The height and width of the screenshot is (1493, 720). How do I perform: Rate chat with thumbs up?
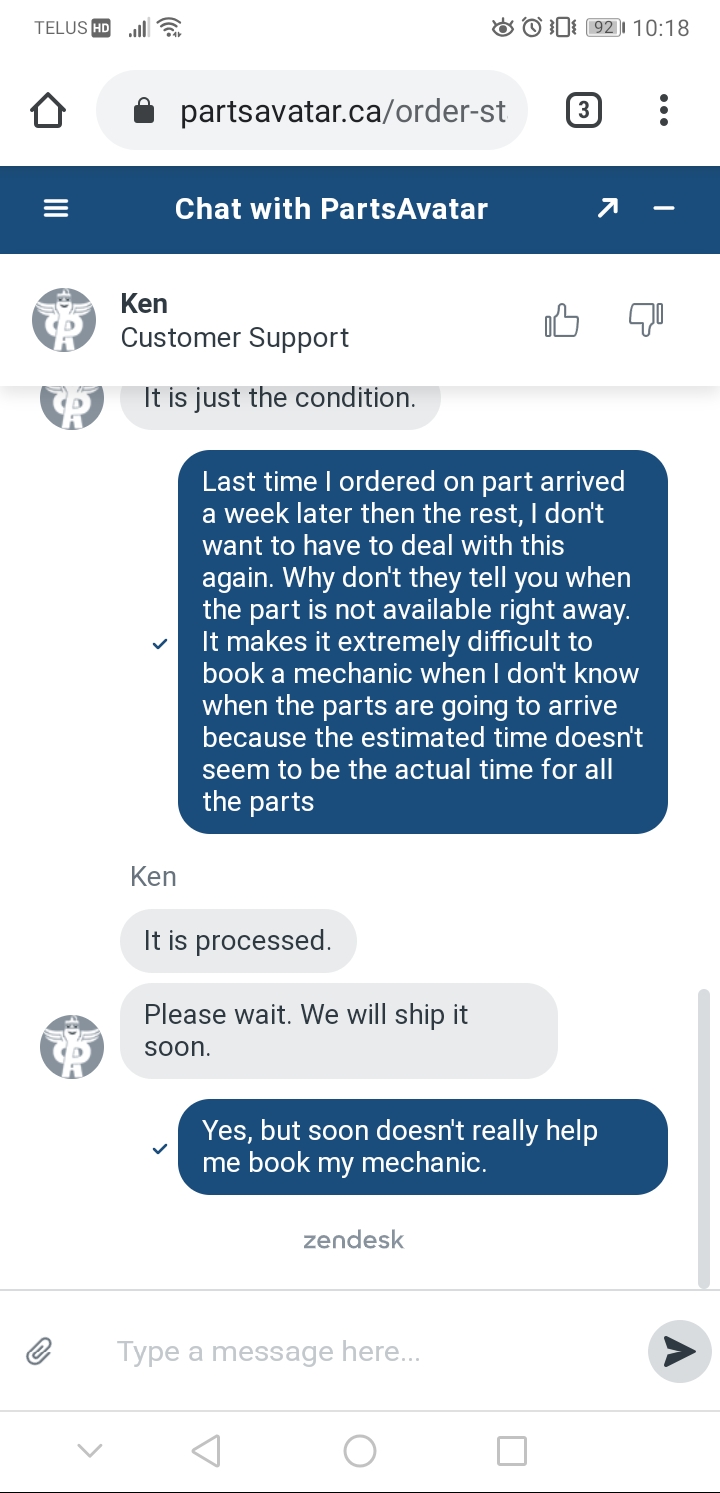[562, 320]
